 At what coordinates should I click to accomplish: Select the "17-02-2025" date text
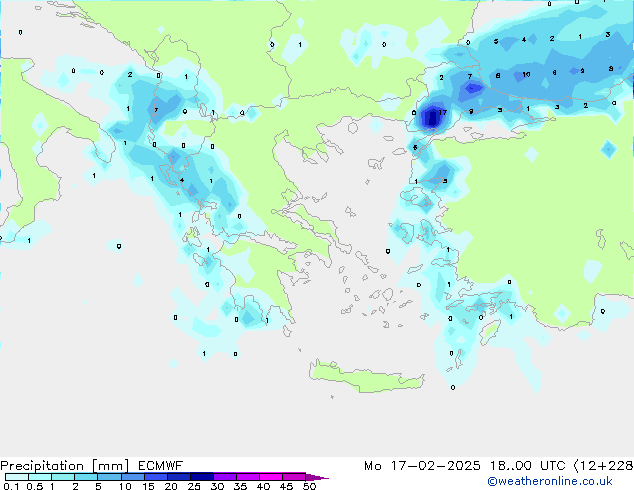point(436,466)
